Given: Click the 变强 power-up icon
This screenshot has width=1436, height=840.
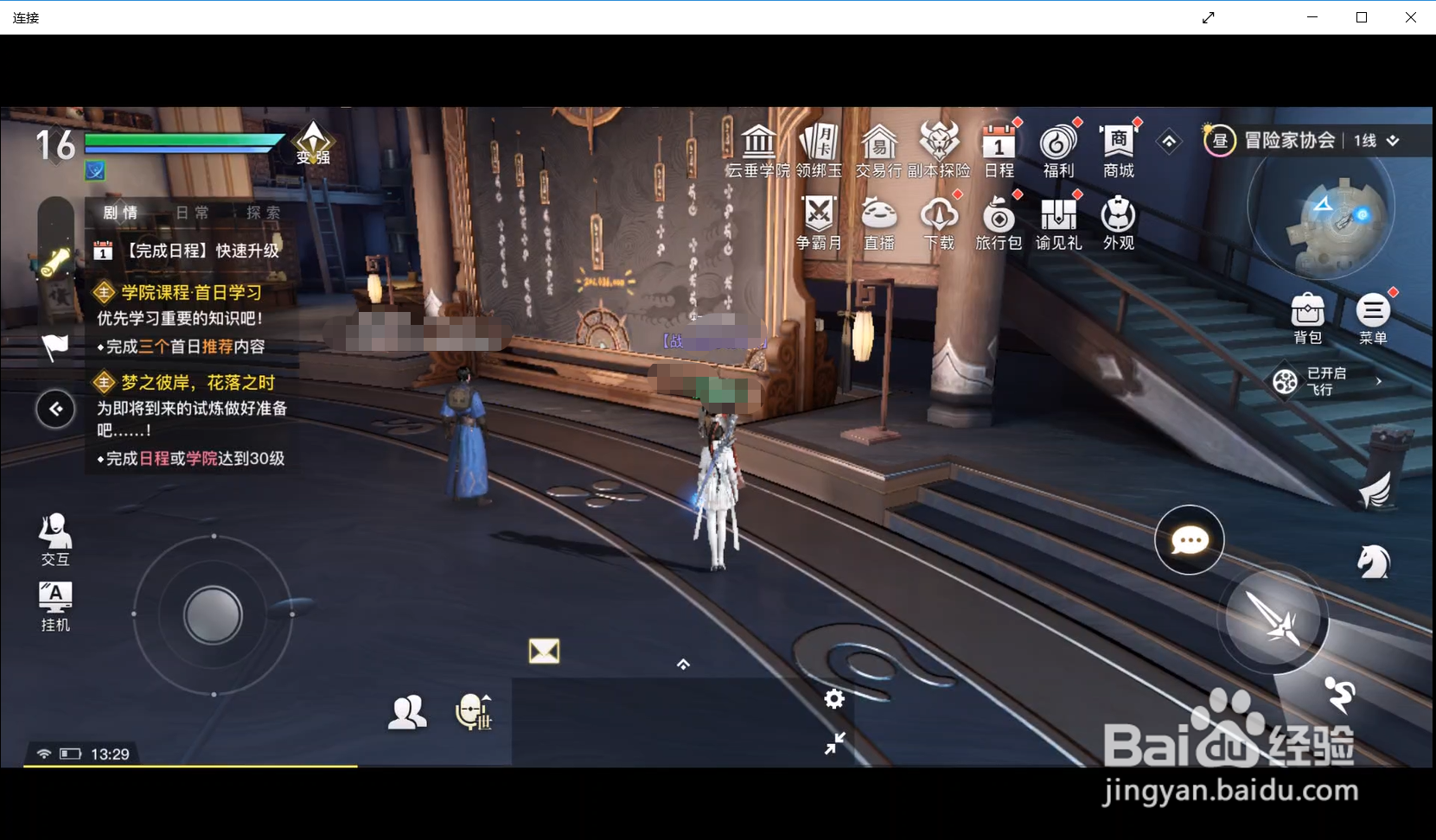Looking at the screenshot, I should point(313,143).
